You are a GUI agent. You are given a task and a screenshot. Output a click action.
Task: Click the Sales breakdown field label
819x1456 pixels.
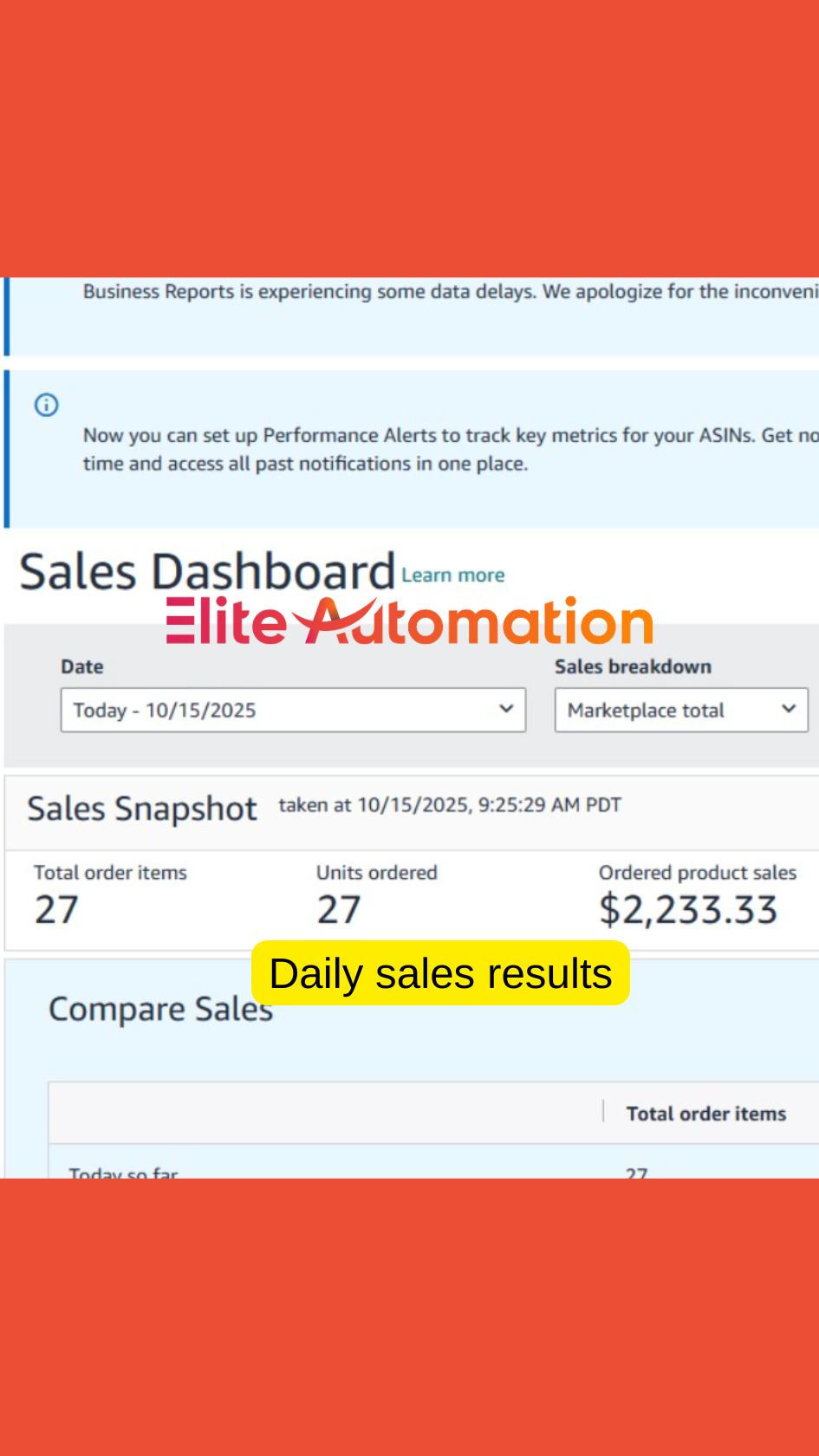633,666
